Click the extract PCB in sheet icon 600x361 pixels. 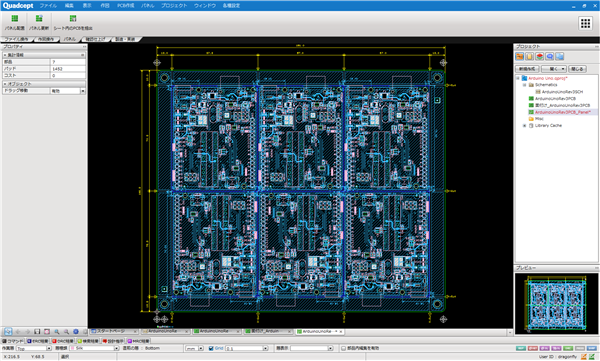point(73,18)
